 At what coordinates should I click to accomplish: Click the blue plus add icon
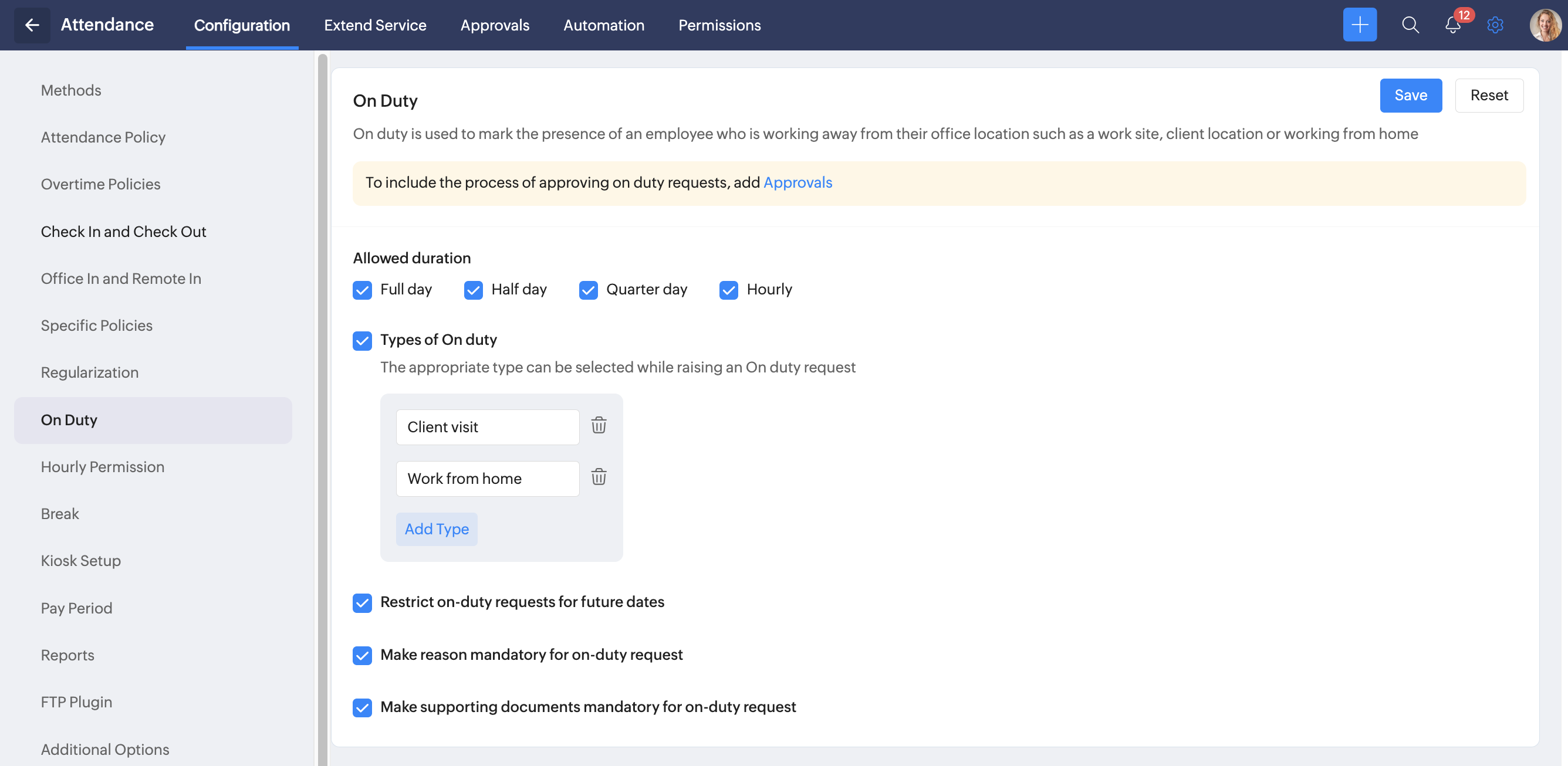click(x=1359, y=25)
